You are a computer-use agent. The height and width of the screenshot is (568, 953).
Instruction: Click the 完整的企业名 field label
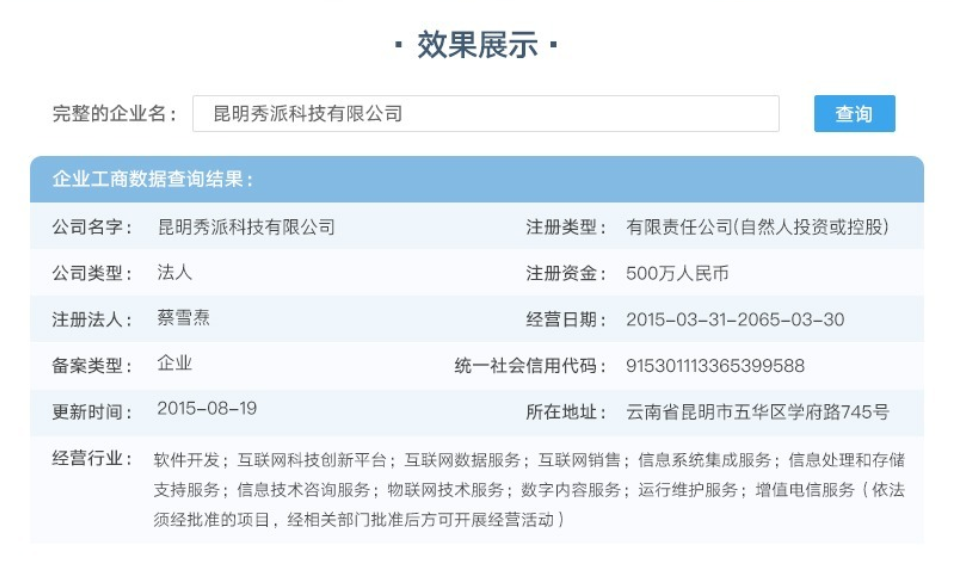click(x=114, y=114)
